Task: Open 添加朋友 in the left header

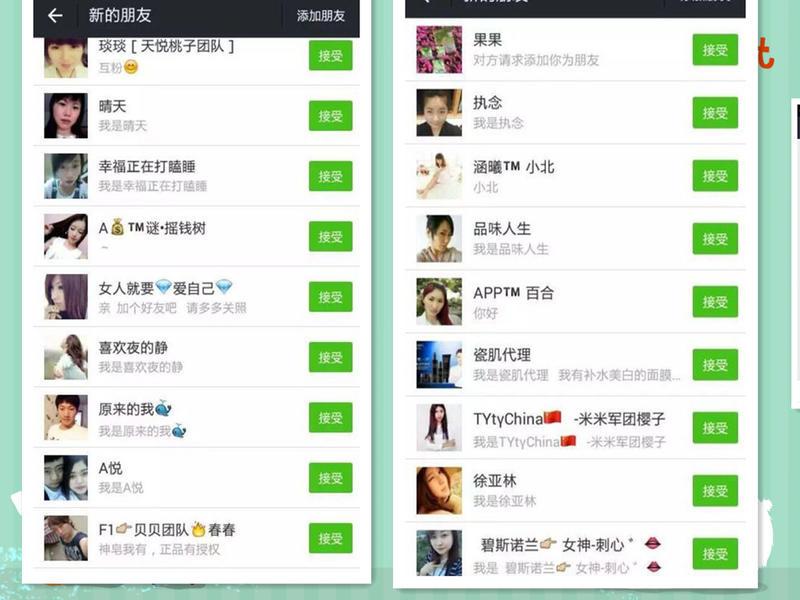Action: click(x=321, y=16)
